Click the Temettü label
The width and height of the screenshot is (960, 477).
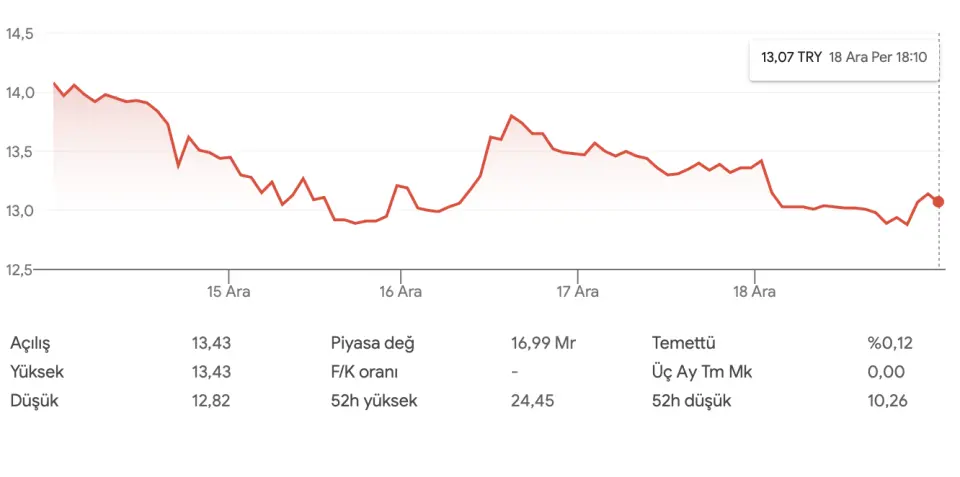(684, 344)
